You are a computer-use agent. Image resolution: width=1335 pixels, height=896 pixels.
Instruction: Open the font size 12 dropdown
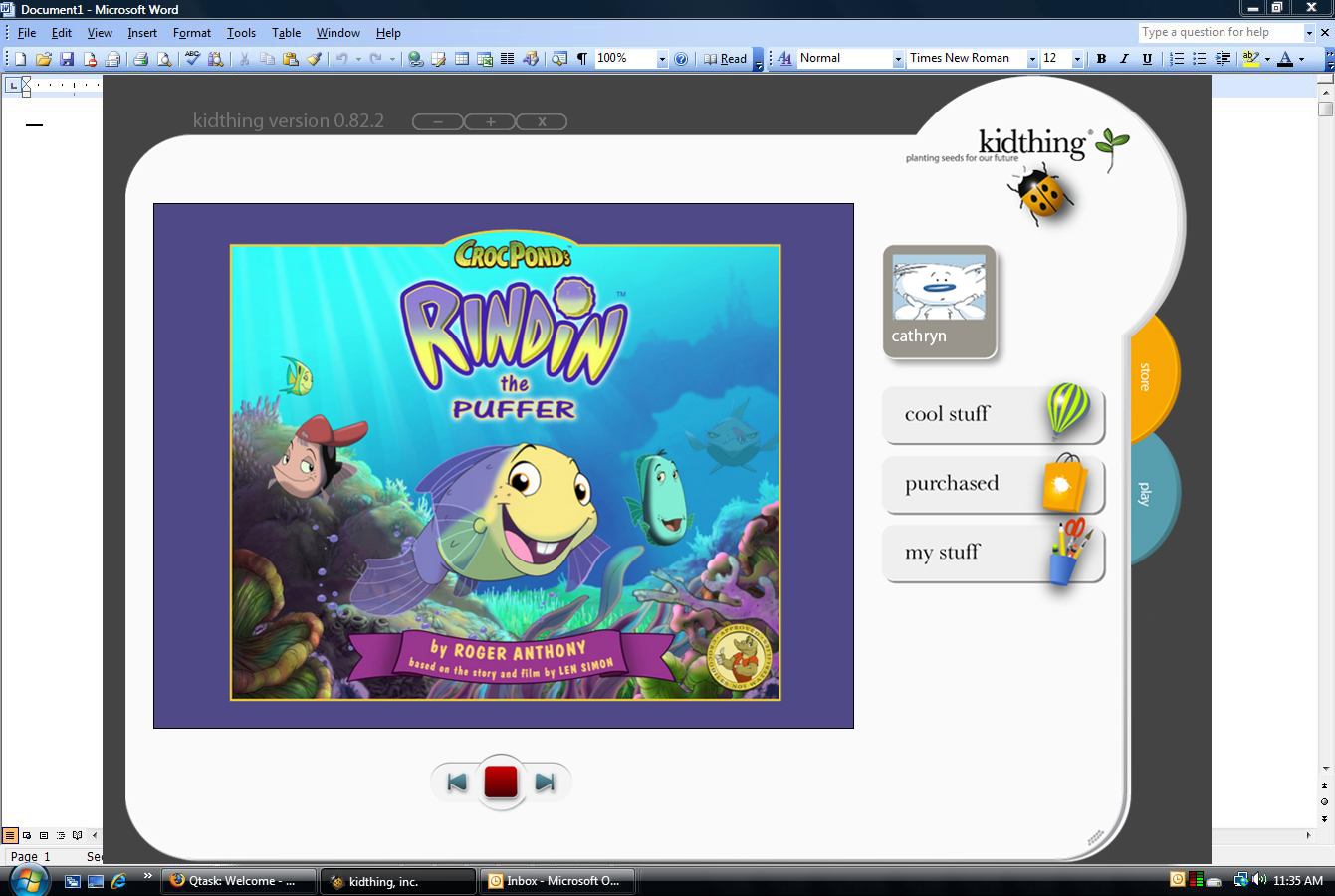[x=1077, y=59]
